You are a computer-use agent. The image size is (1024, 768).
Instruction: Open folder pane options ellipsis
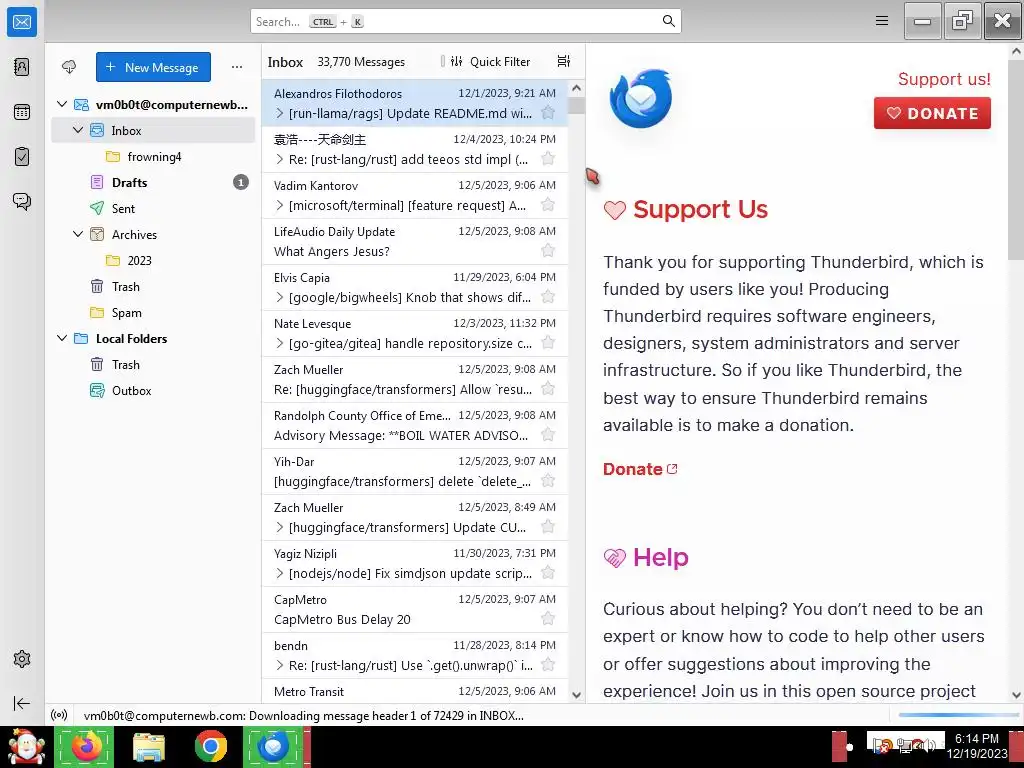tap(237, 67)
